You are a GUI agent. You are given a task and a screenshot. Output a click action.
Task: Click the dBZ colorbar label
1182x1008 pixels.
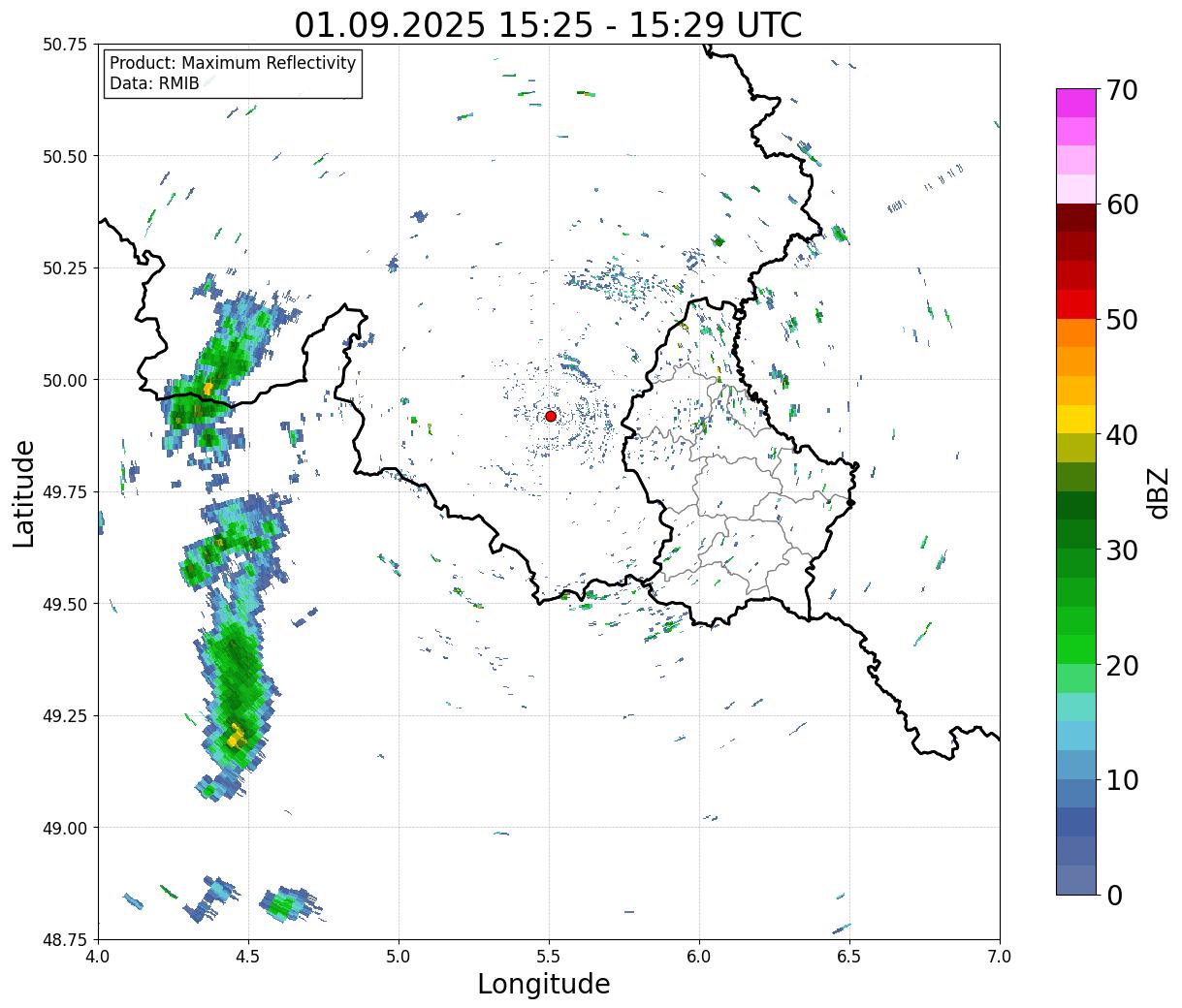coord(1158,492)
